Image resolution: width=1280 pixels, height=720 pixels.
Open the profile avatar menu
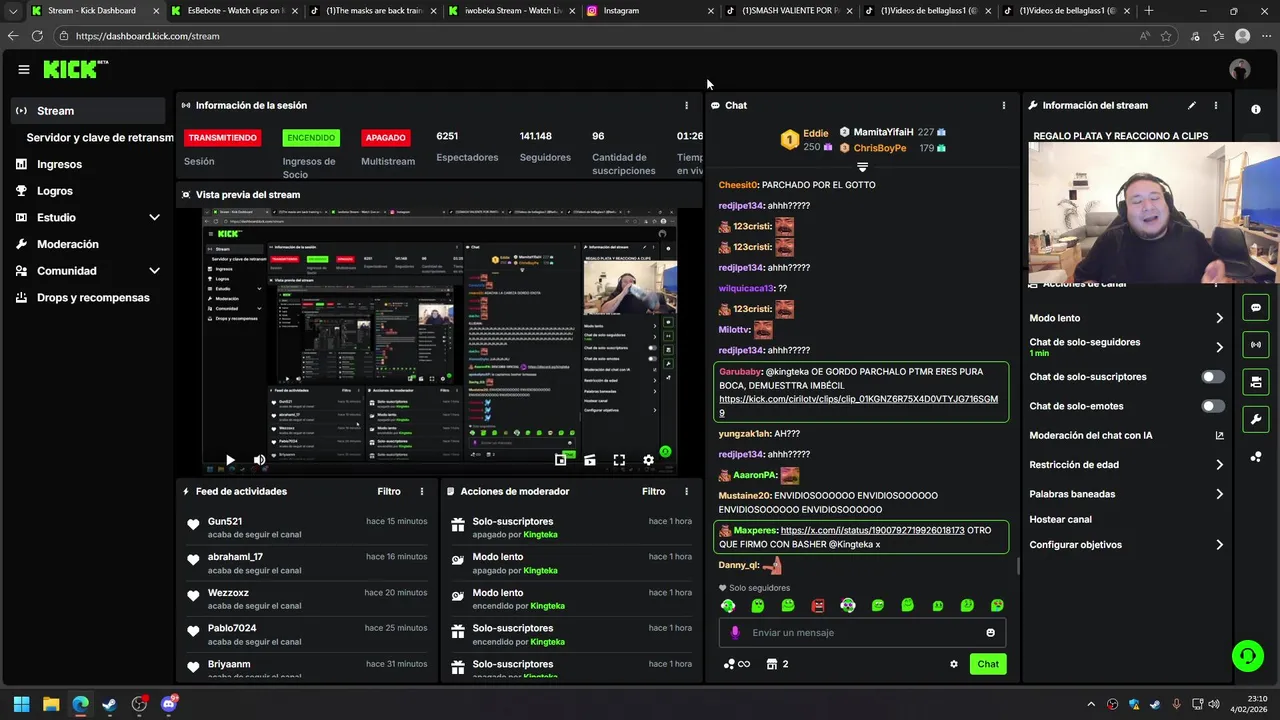pos(1240,69)
